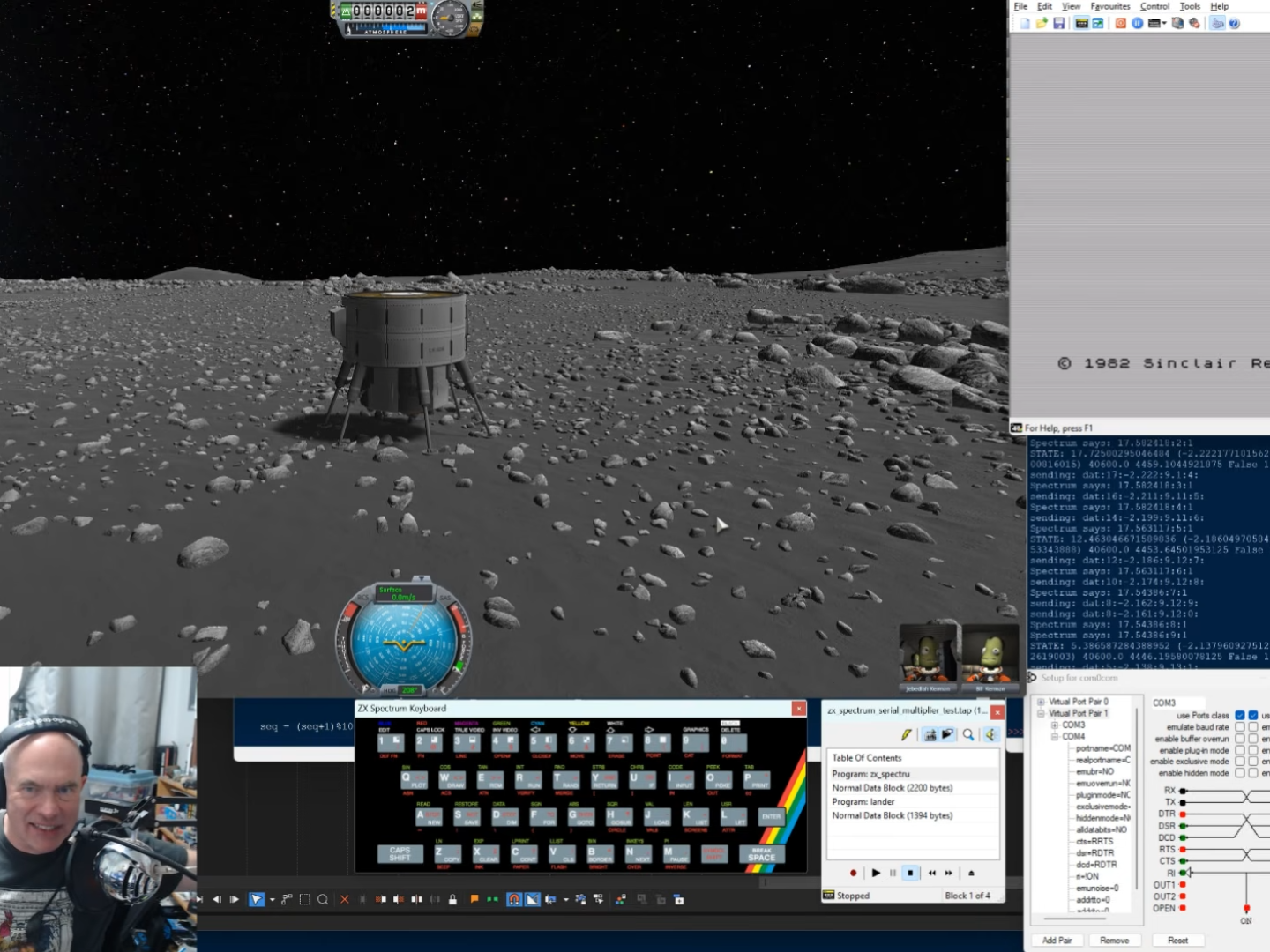Viewport: 1270px width, 952px height.
Task: Open the Tools menu
Action: [x=1190, y=6]
